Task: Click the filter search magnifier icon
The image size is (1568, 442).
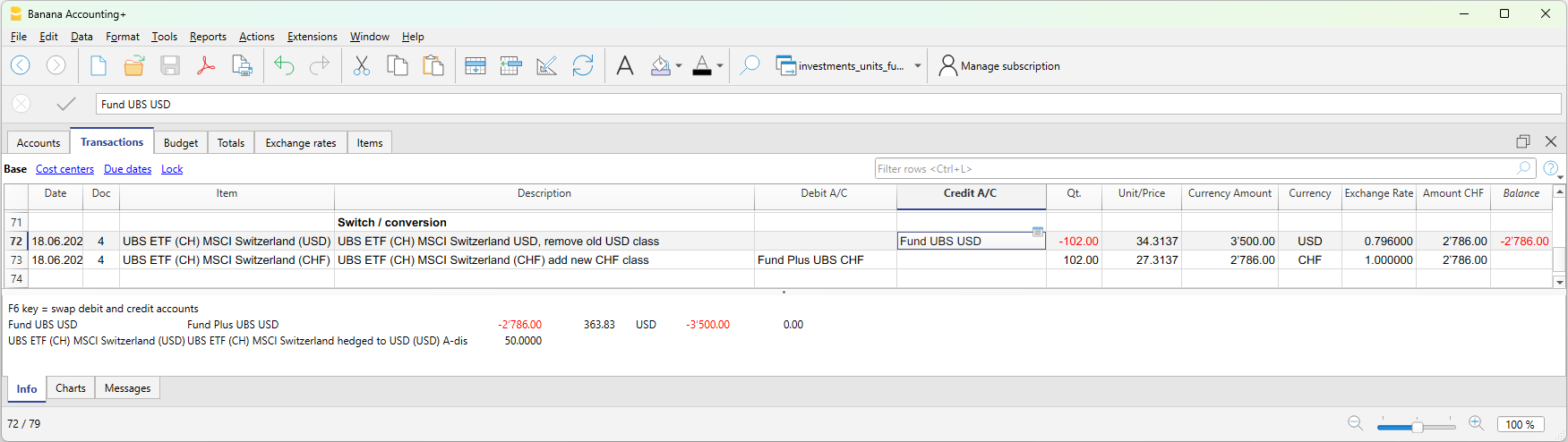Action: point(1524,168)
